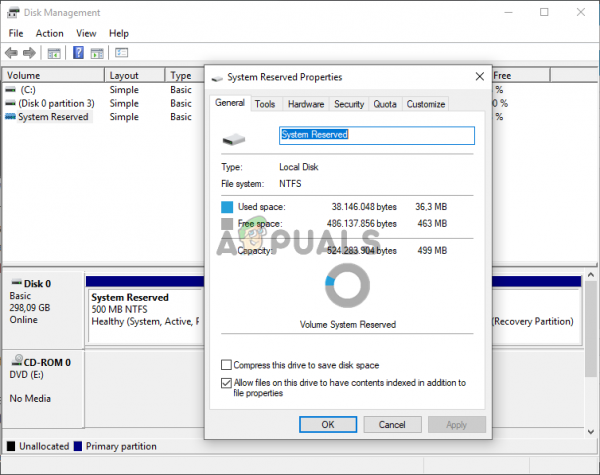Open the Help toolbar icon

click(78, 52)
